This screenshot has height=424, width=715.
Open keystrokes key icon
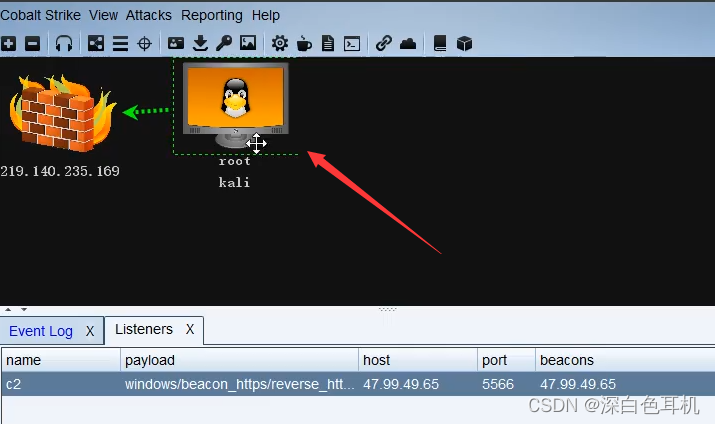[x=224, y=44]
